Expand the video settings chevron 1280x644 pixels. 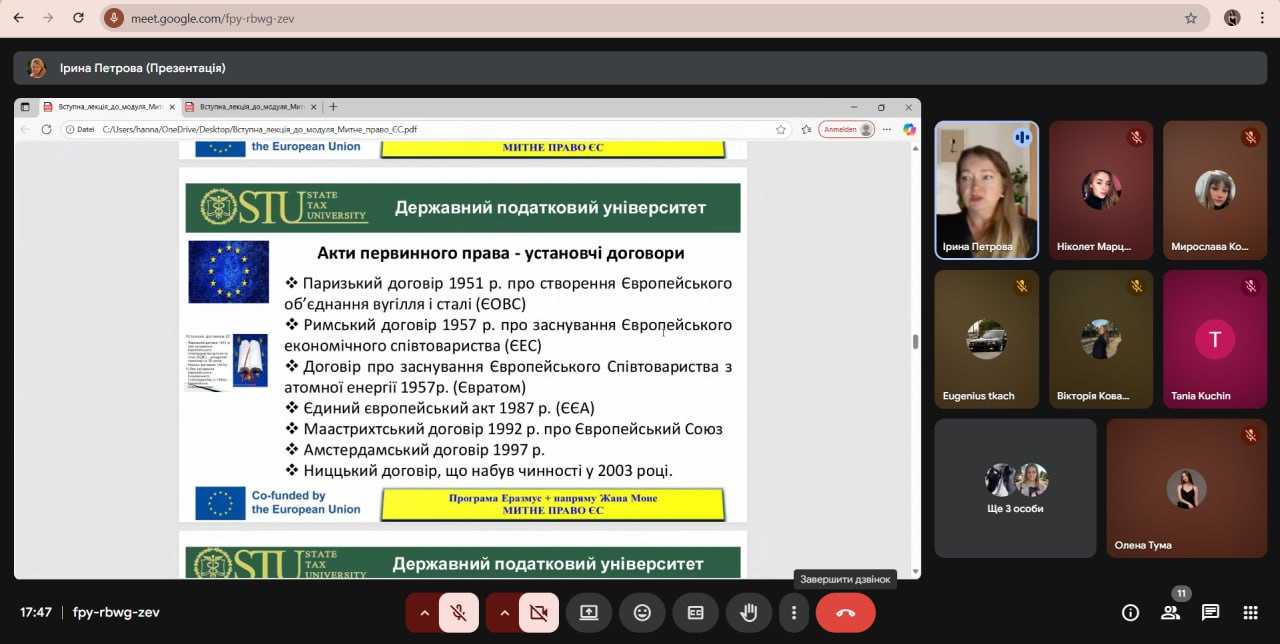503,613
